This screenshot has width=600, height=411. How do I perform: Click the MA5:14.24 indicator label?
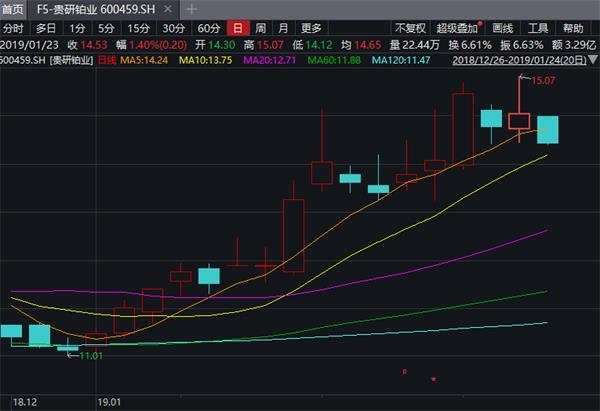coord(144,60)
